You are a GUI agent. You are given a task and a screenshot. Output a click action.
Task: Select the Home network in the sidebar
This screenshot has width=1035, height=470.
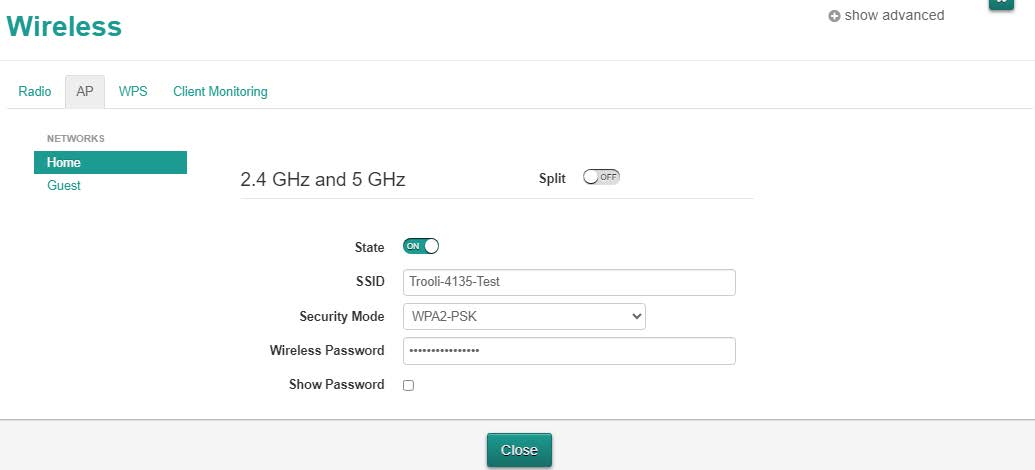tap(110, 162)
